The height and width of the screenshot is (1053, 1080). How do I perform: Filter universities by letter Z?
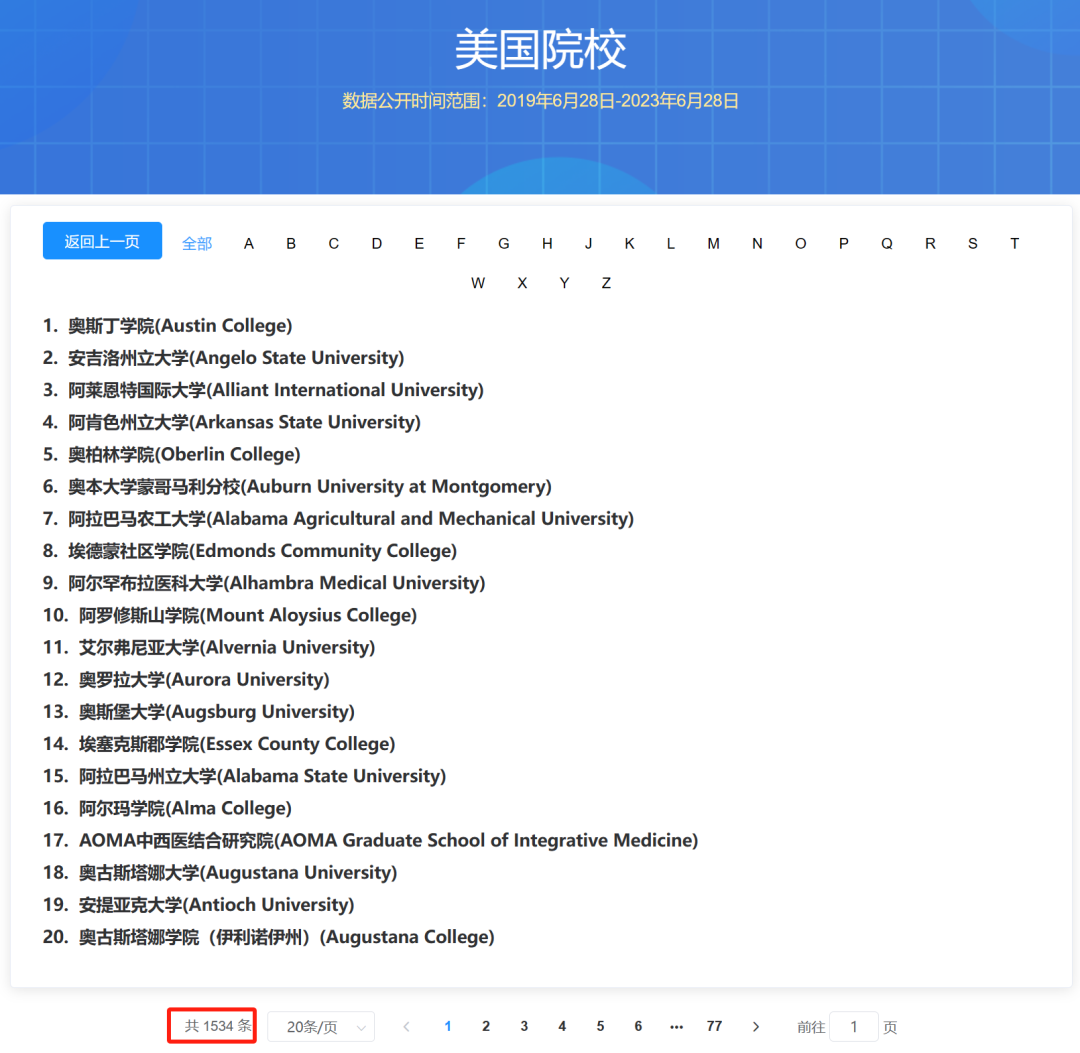(606, 283)
